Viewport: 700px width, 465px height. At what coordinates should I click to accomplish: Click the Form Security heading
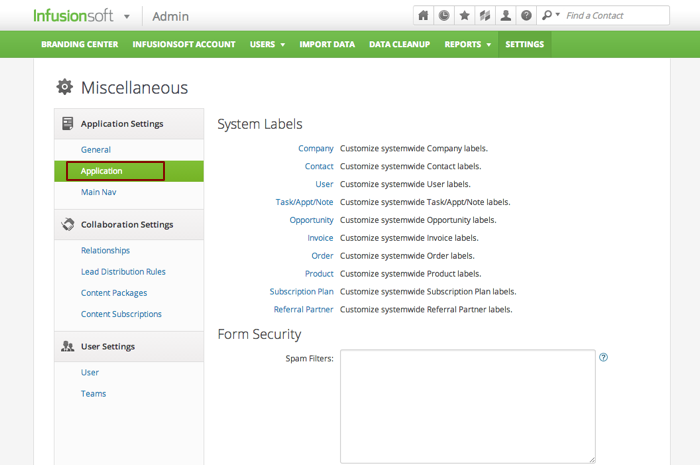coord(259,334)
